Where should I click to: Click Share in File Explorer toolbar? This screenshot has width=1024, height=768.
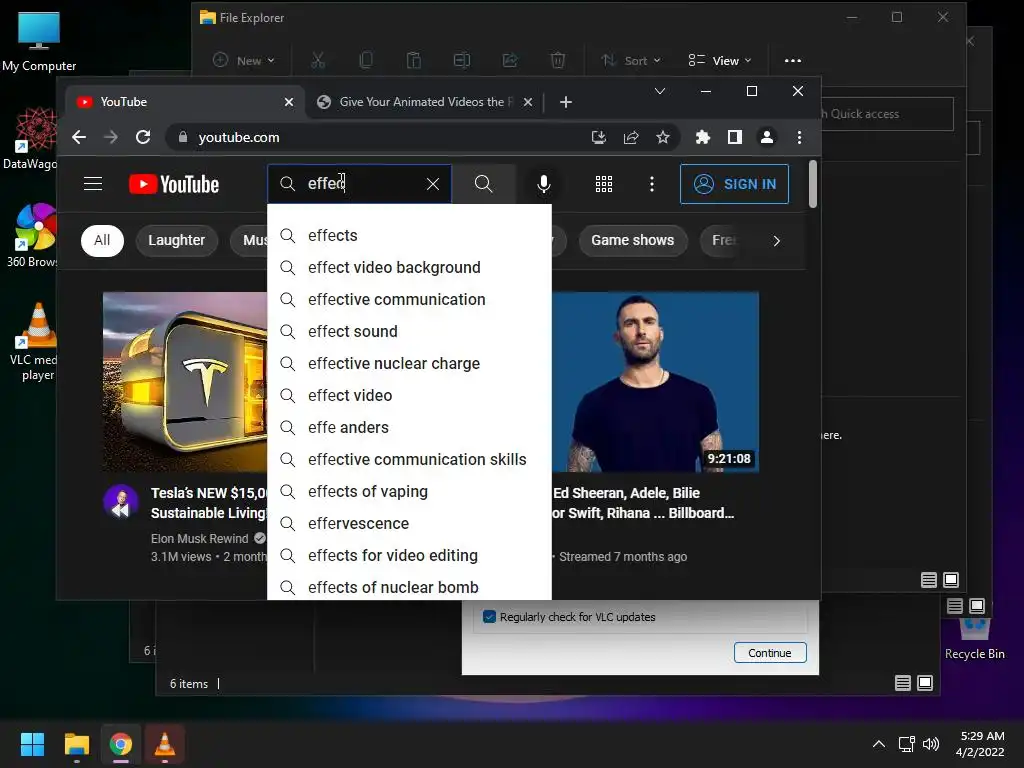pyautogui.click(x=510, y=61)
